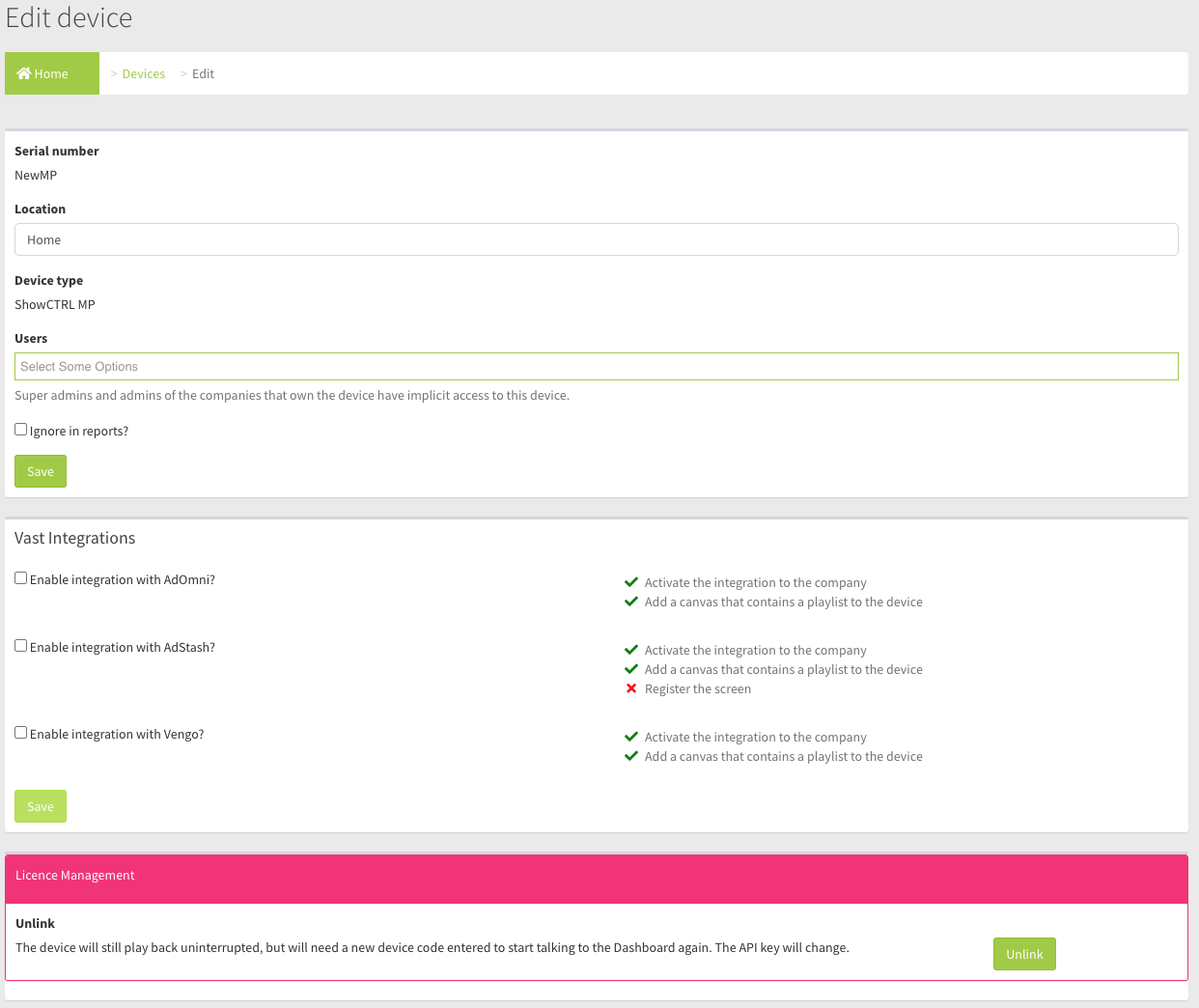Screen dimensions: 1199x1008
Task: Save the Vast Integrations settings
Action: pos(41,806)
